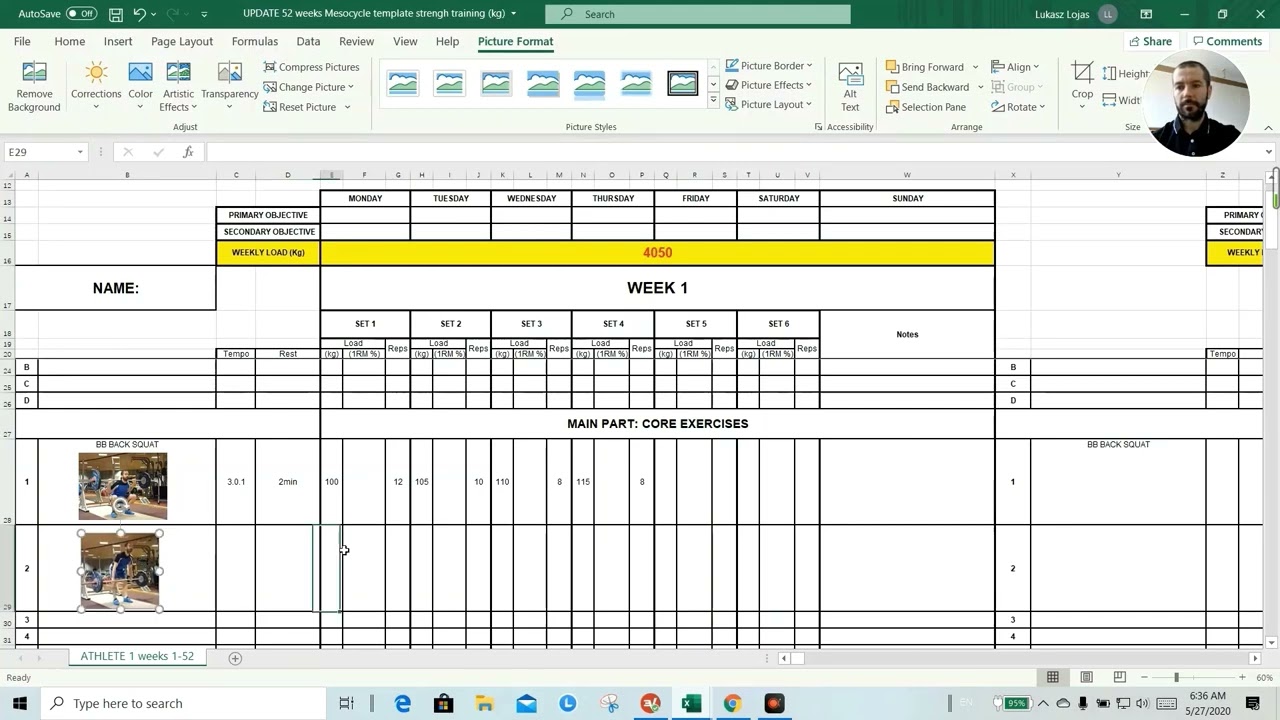Image resolution: width=1280 pixels, height=720 pixels.
Task: Collapse the ribbon with the chevron
Action: 1268,127
